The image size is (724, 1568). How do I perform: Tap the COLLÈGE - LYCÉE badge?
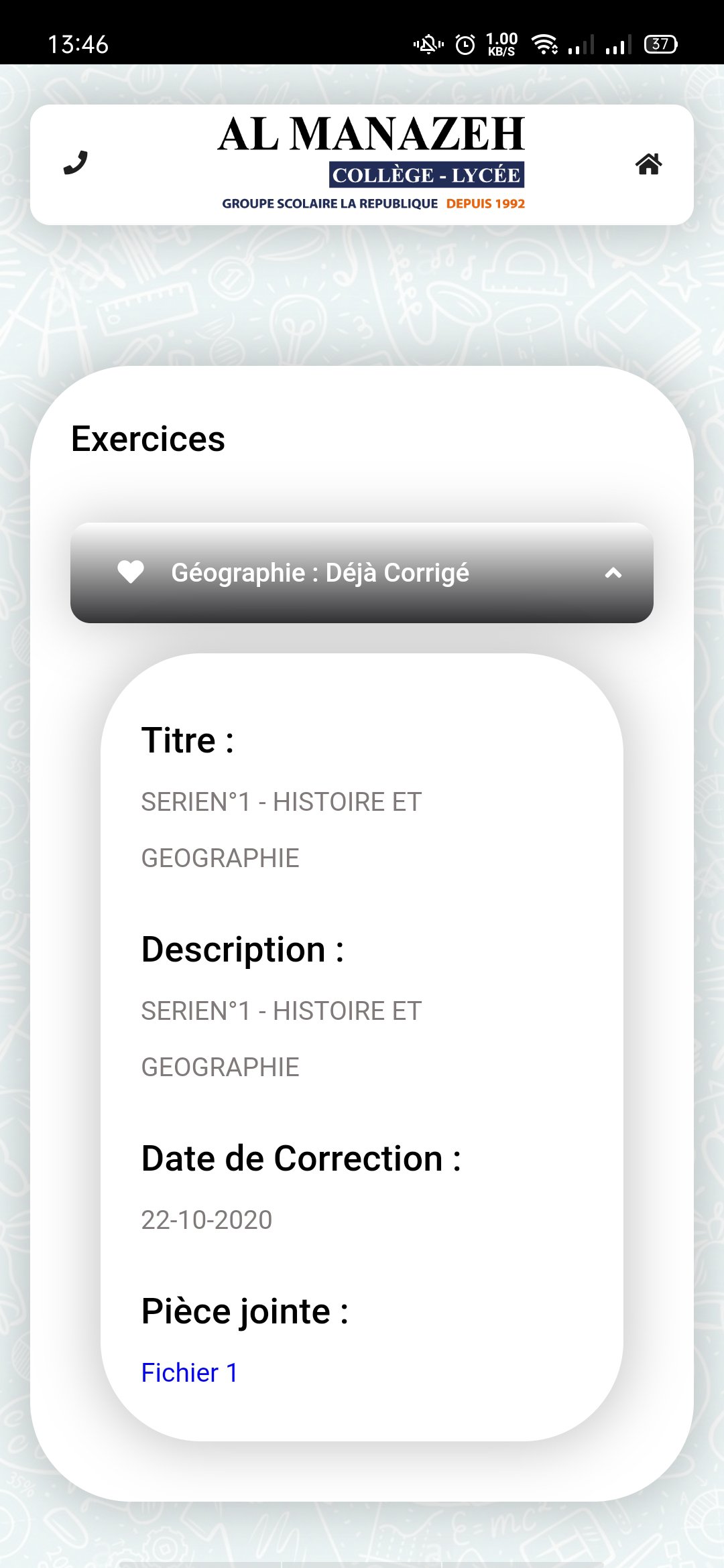[426, 175]
